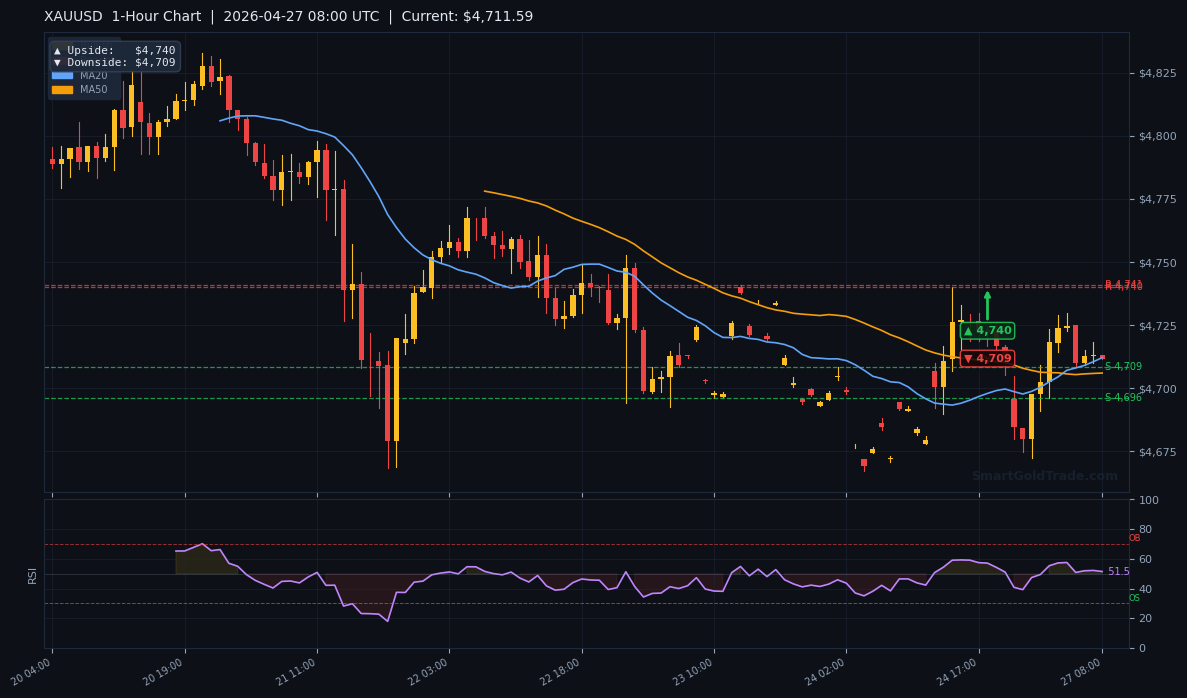Expand the Upside/Downside legend box
The height and width of the screenshot is (698, 1187).
(113, 56)
